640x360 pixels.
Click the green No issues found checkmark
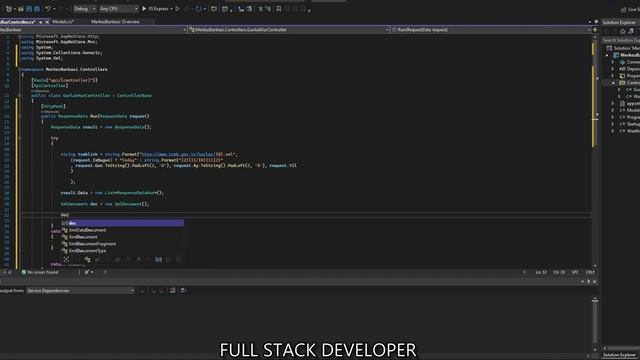(24, 272)
